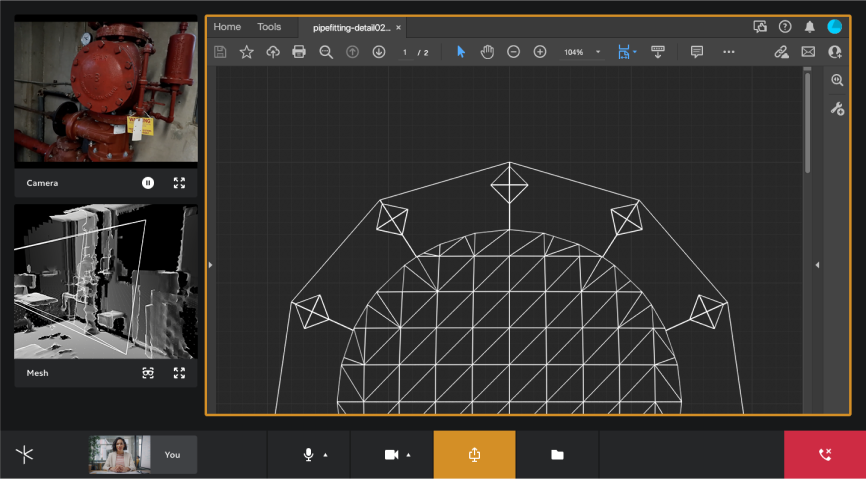Click the read mode keyboard-arrow icon
Viewport: 867px width, 479px height.
(x=657, y=52)
